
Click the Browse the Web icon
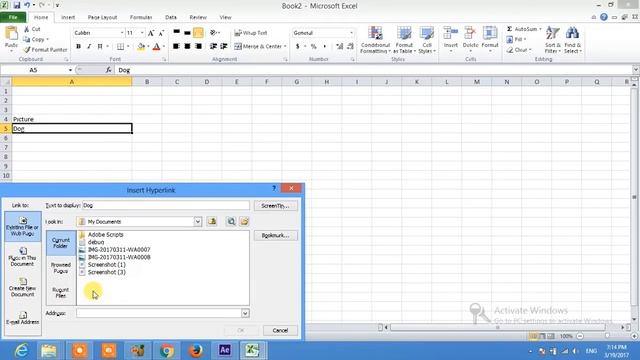pos(231,222)
